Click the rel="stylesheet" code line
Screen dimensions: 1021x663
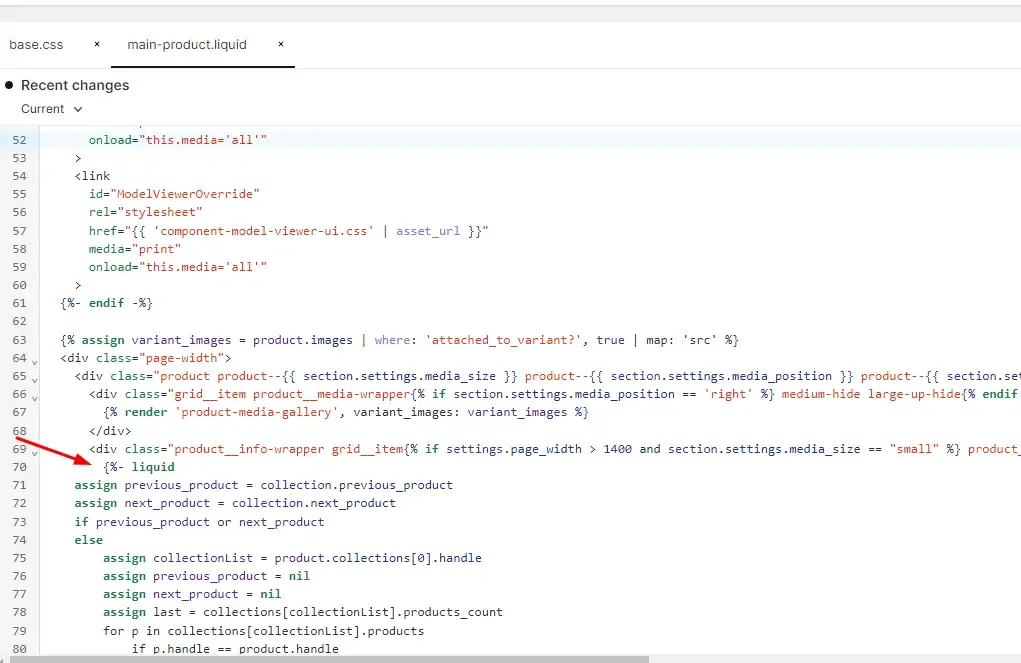click(146, 212)
